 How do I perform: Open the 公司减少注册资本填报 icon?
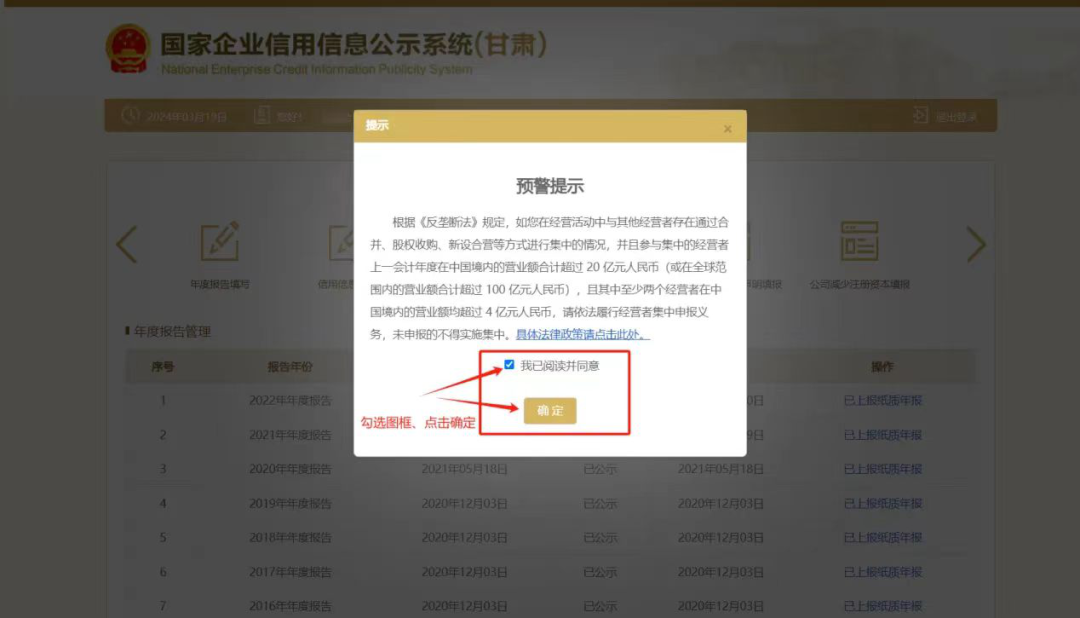click(859, 243)
